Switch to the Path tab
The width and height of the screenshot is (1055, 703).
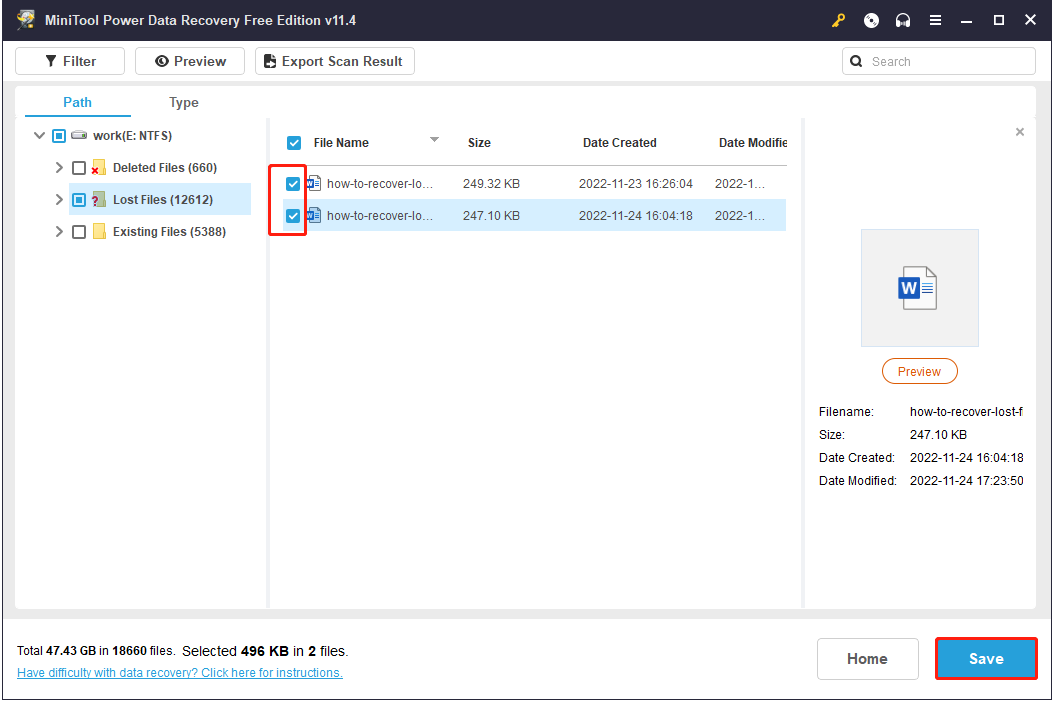77,102
